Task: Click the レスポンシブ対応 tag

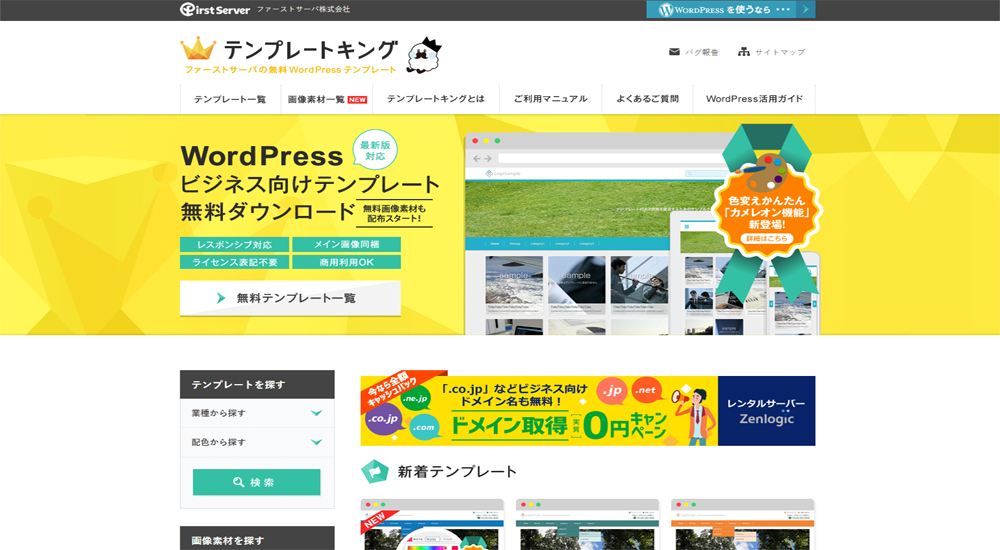Action: coord(234,244)
